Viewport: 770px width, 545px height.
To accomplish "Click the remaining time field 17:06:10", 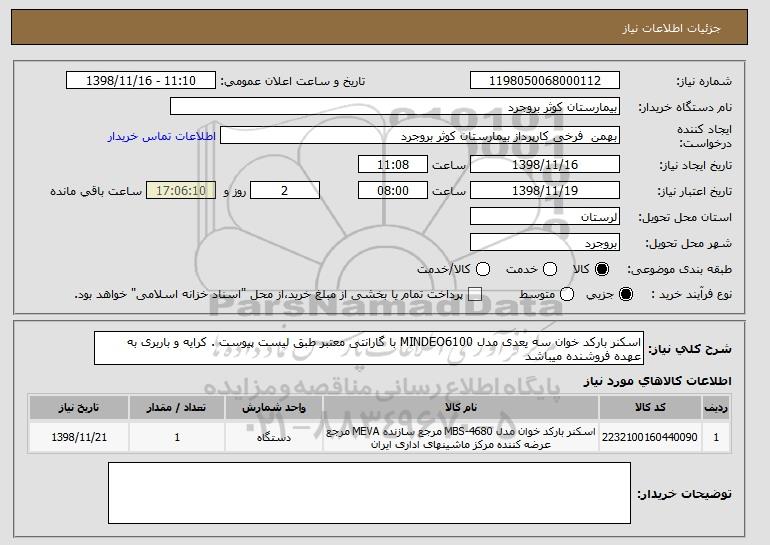I will tap(181, 191).
